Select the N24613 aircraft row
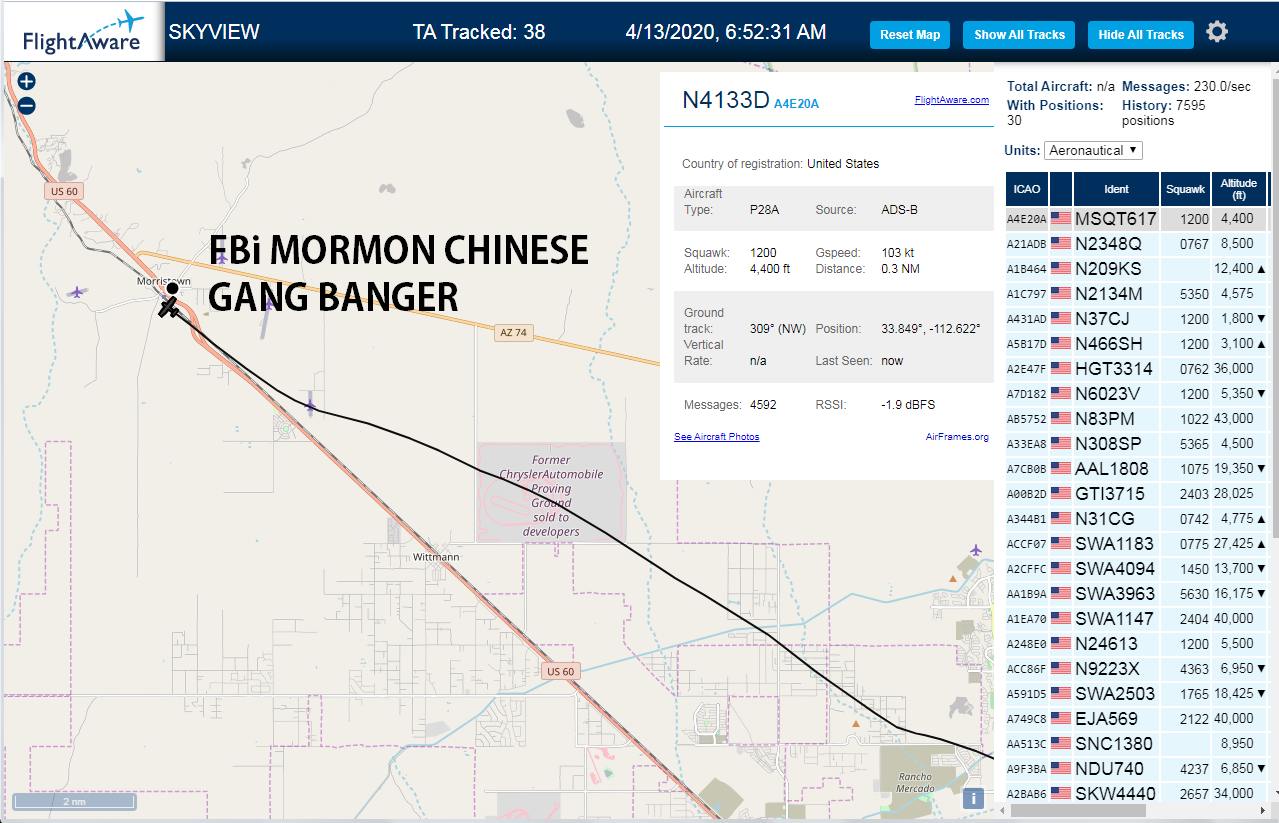This screenshot has height=823, width=1279. (x=1137, y=643)
